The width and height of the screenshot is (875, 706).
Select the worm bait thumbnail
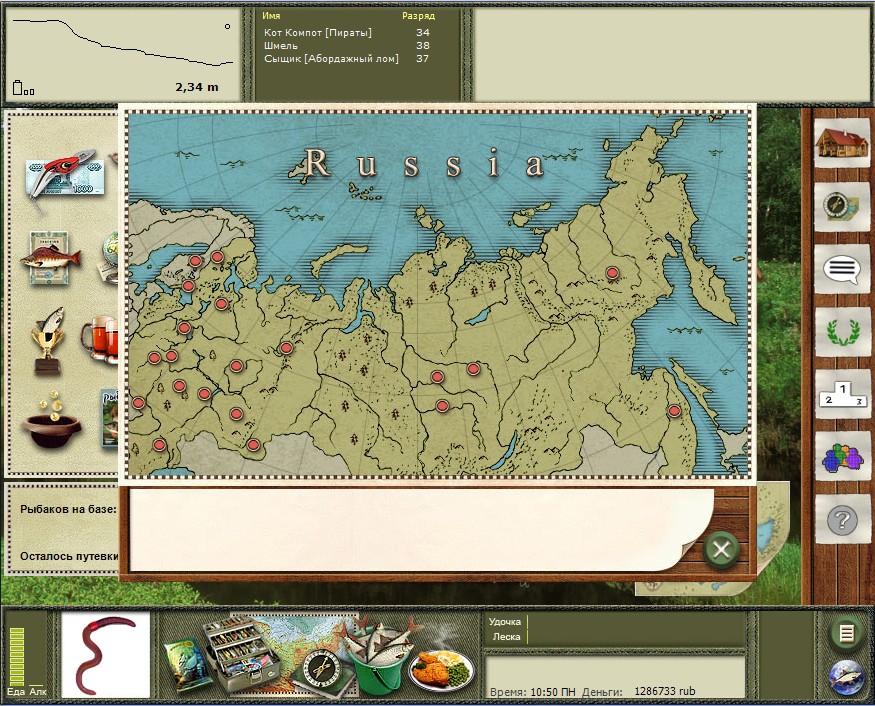[106, 653]
